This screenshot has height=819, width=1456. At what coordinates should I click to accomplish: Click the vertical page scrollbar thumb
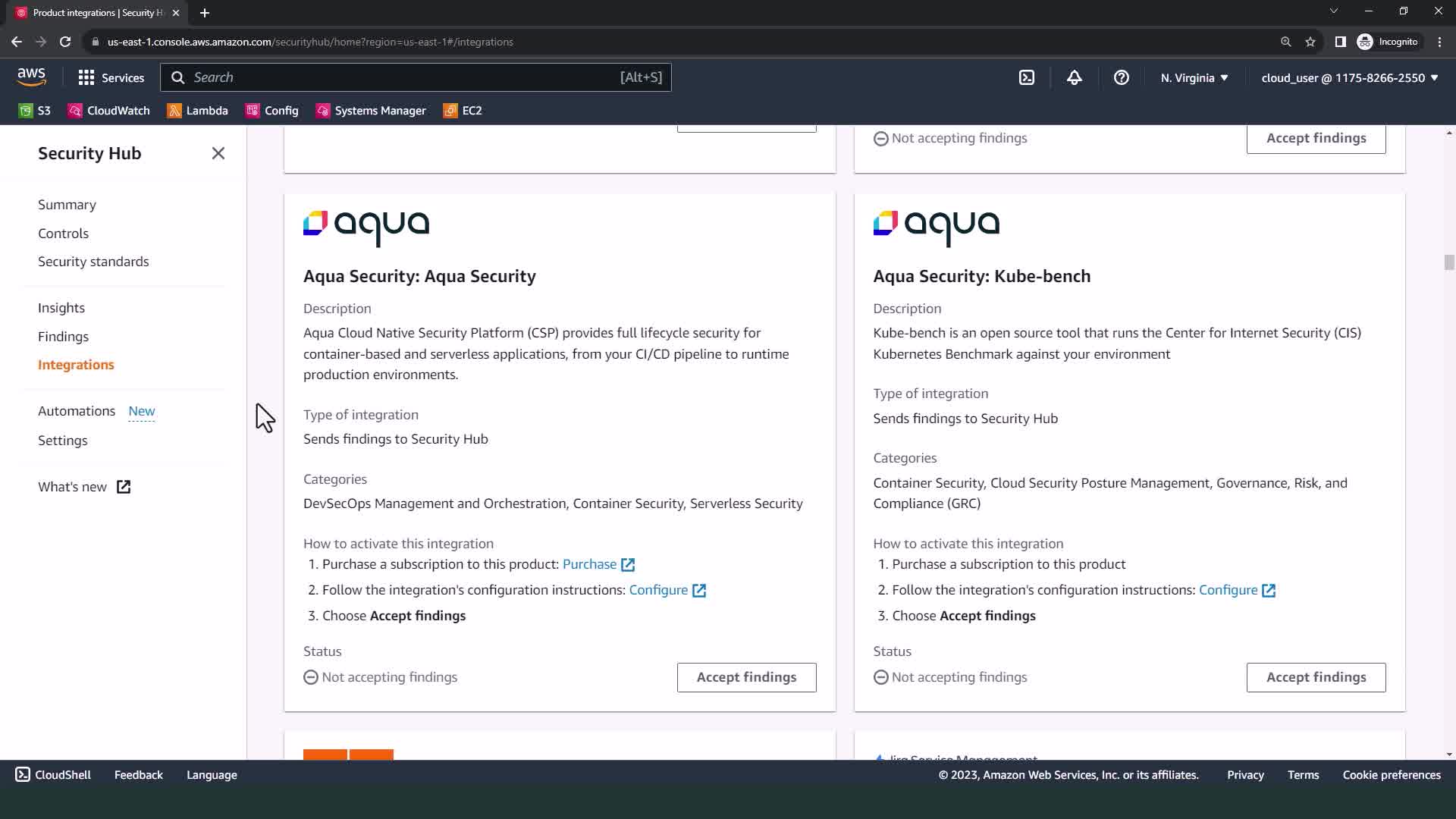tap(1449, 262)
